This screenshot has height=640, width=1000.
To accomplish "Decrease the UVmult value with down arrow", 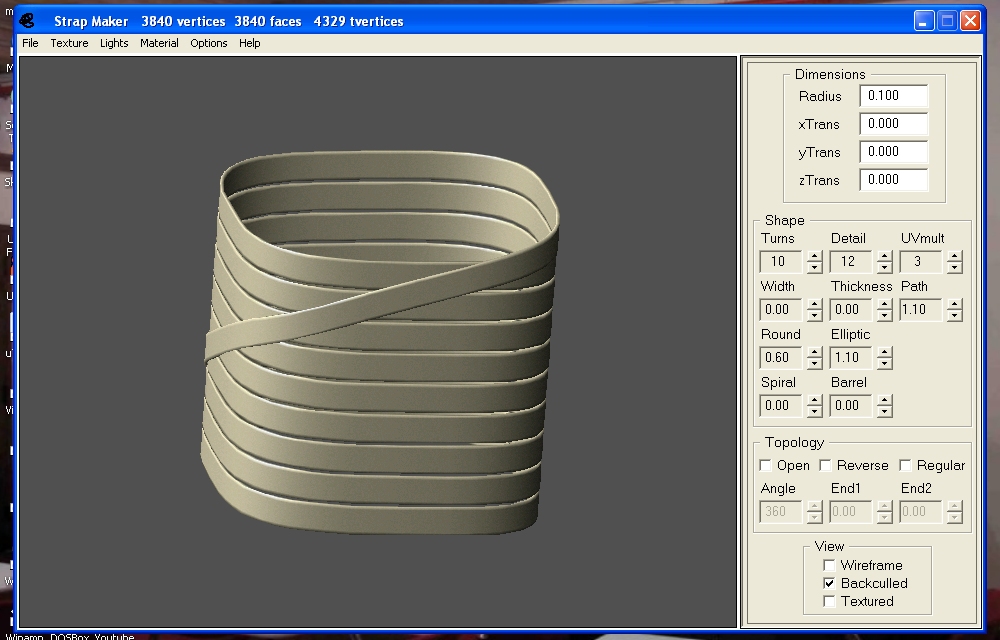I will (x=955, y=267).
